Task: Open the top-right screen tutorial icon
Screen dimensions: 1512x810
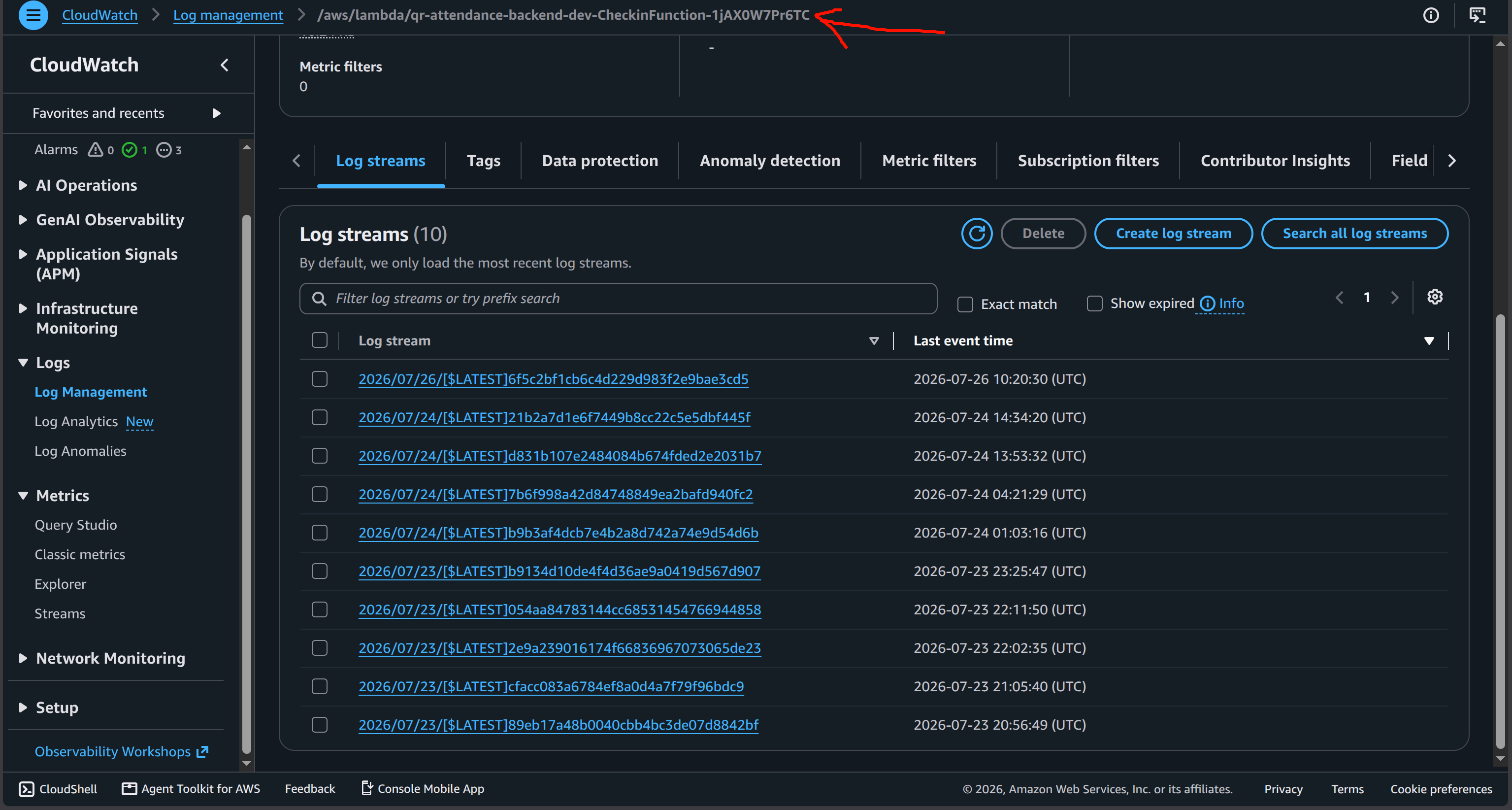Action: [1477, 15]
